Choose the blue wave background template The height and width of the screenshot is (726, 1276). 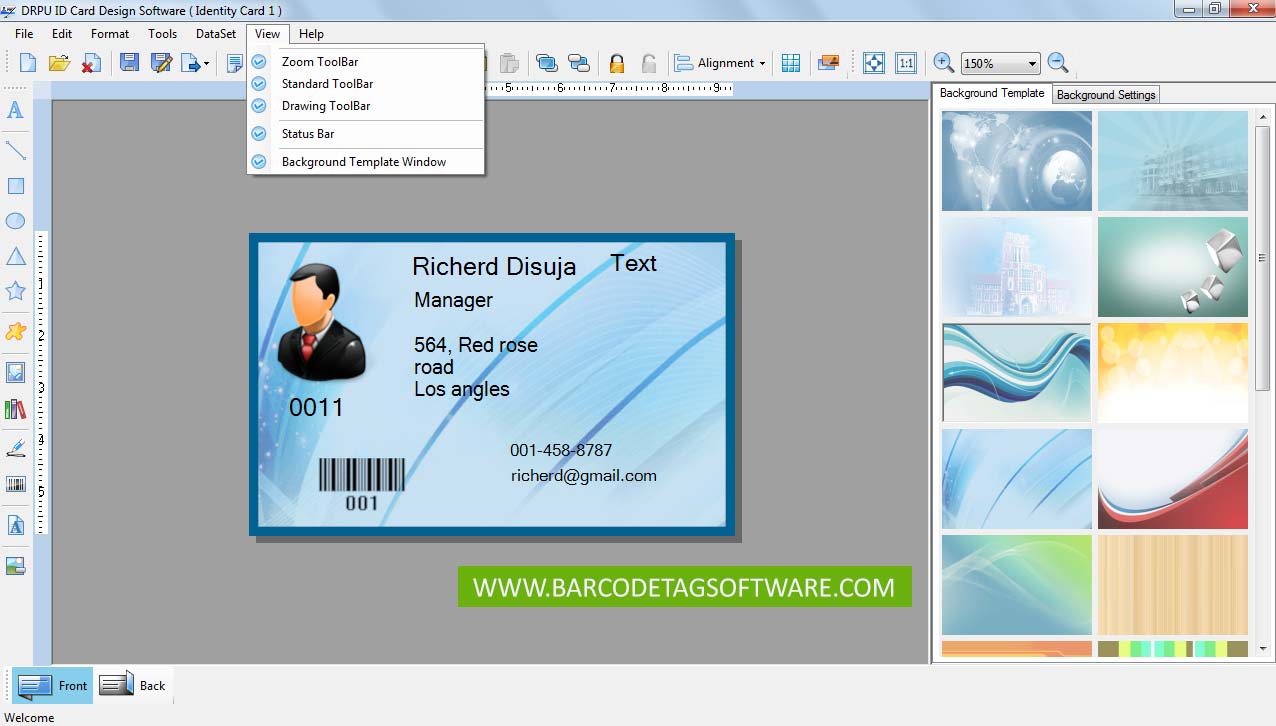1017,373
